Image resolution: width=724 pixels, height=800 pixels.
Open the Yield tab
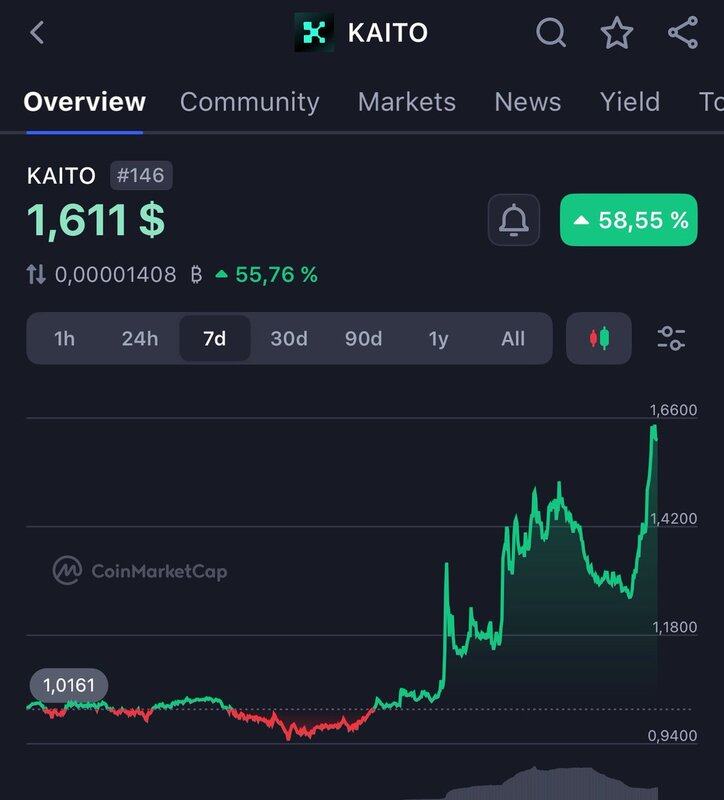tap(630, 102)
